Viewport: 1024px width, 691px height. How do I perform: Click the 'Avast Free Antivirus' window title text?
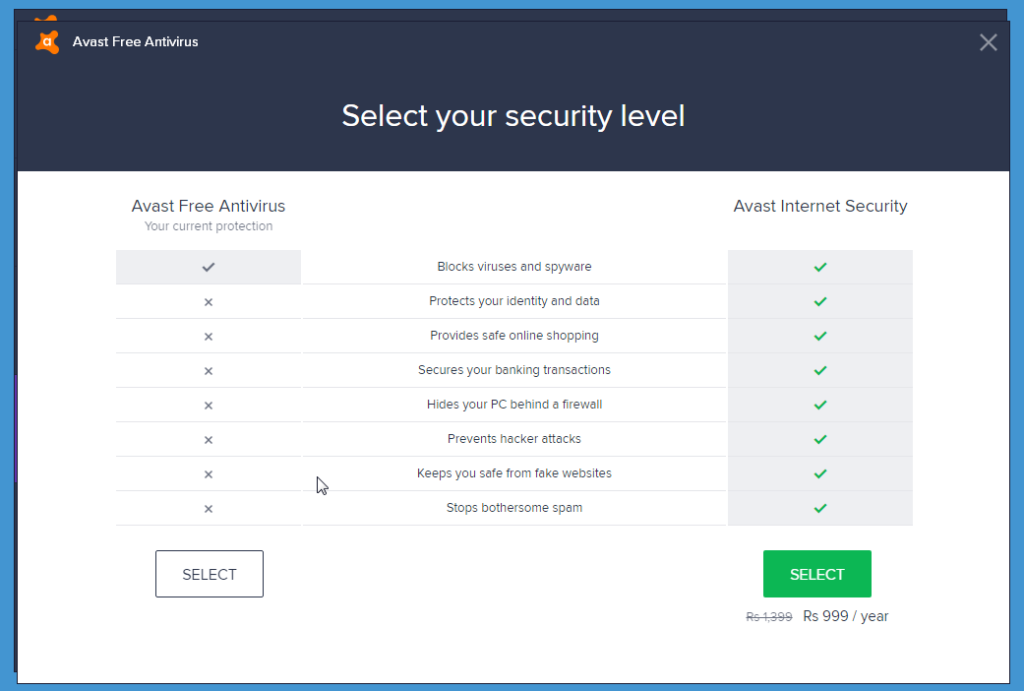click(135, 42)
